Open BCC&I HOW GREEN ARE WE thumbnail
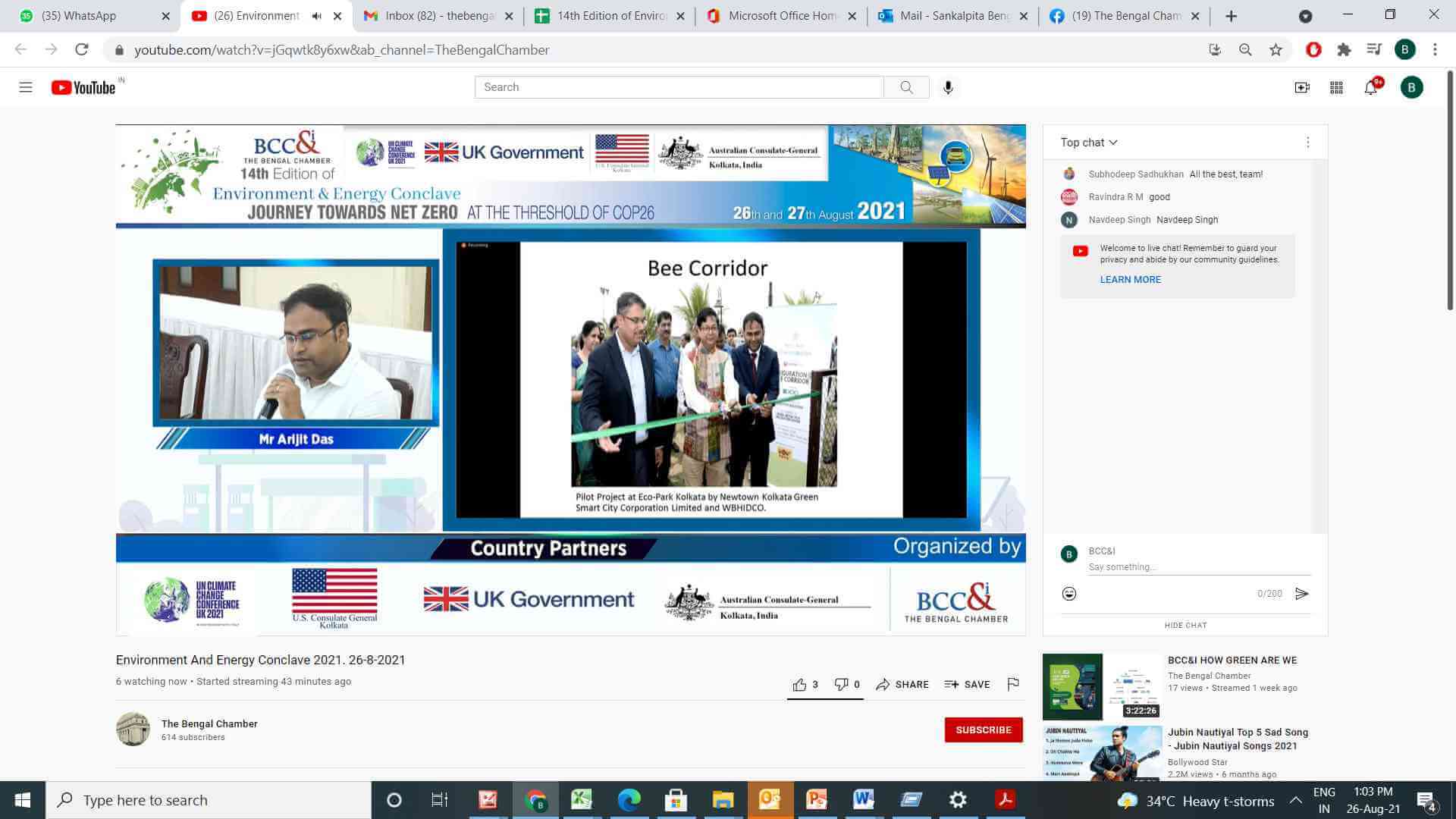Screen dimensions: 1456x819 [x=1102, y=687]
